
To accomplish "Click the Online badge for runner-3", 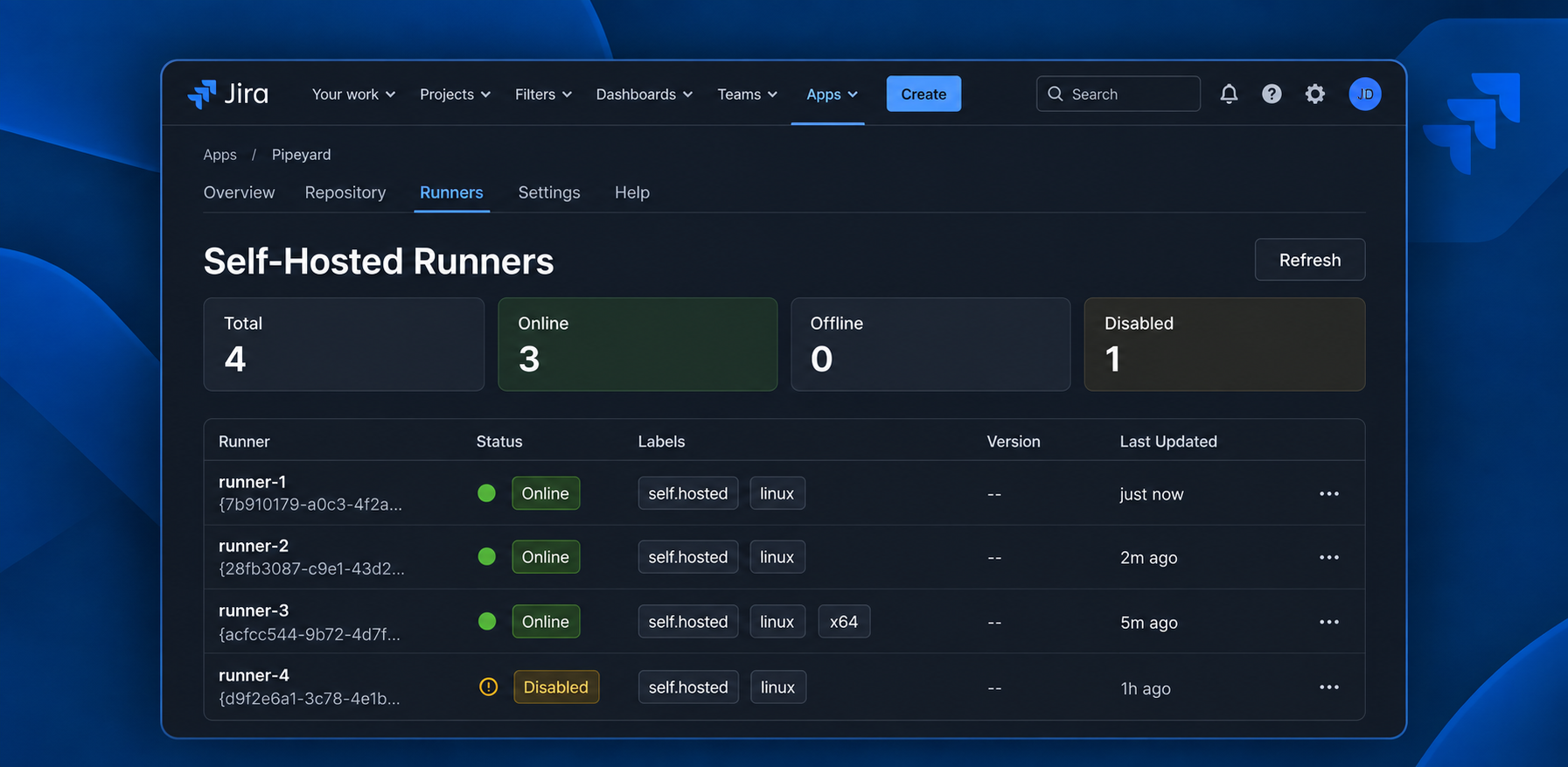I will click(546, 622).
